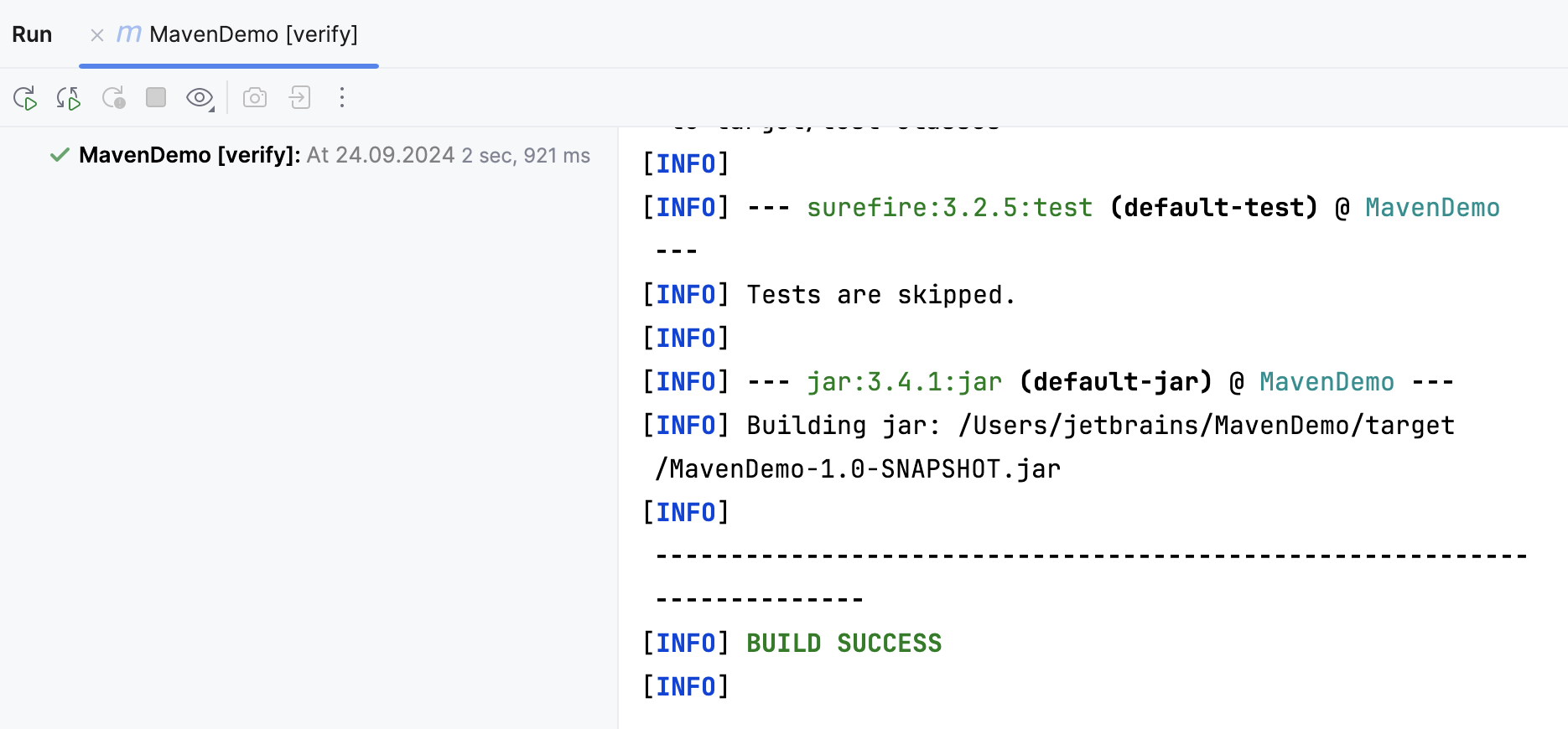Click the MavenDemo name on the default-jar line

1327,382
